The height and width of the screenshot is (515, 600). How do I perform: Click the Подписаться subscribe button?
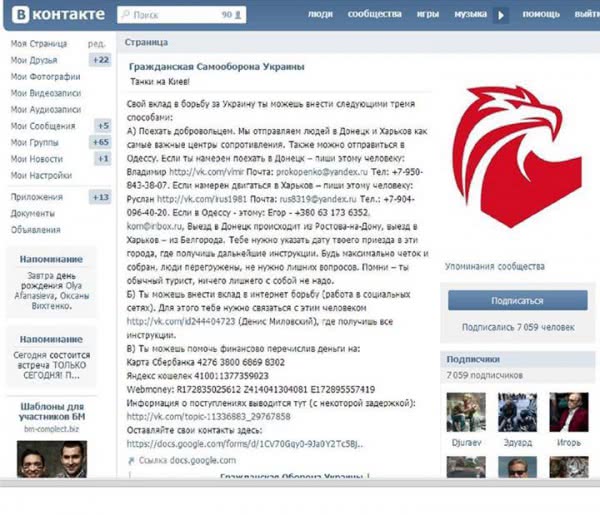point(517,300)
